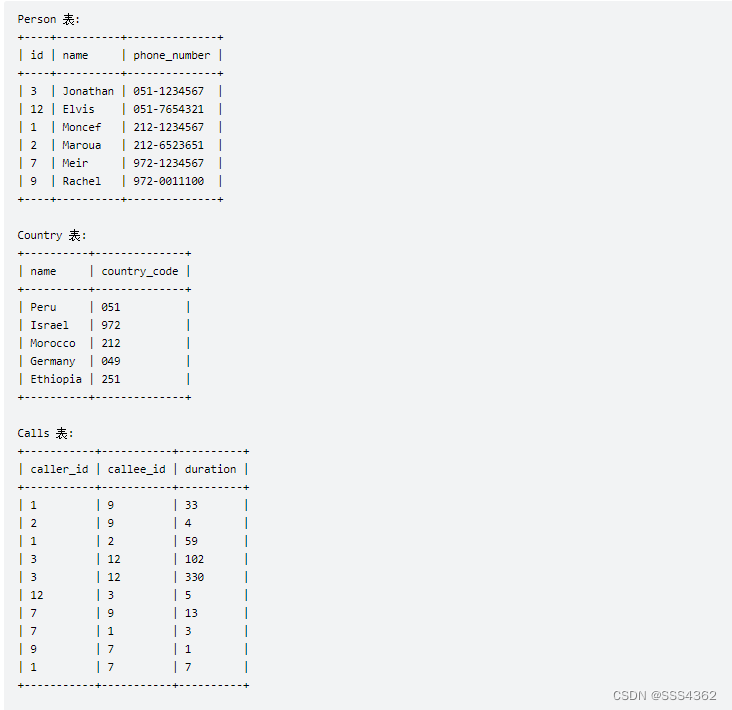Click the name Rachel in the Person table
This screenshot has height=710, width=732.
pyautogui.click(x=81, y=181)
